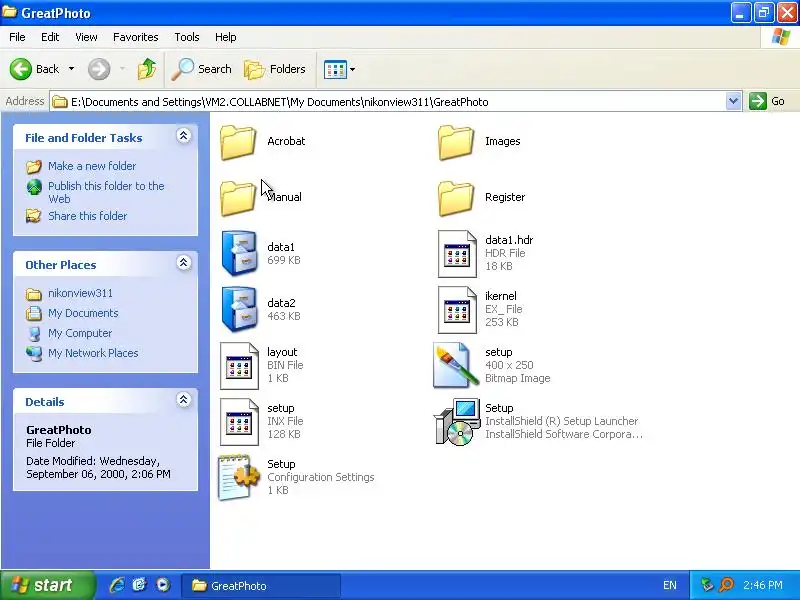
Task: Select the layout BIN file icon
Action: coord(239,366)
